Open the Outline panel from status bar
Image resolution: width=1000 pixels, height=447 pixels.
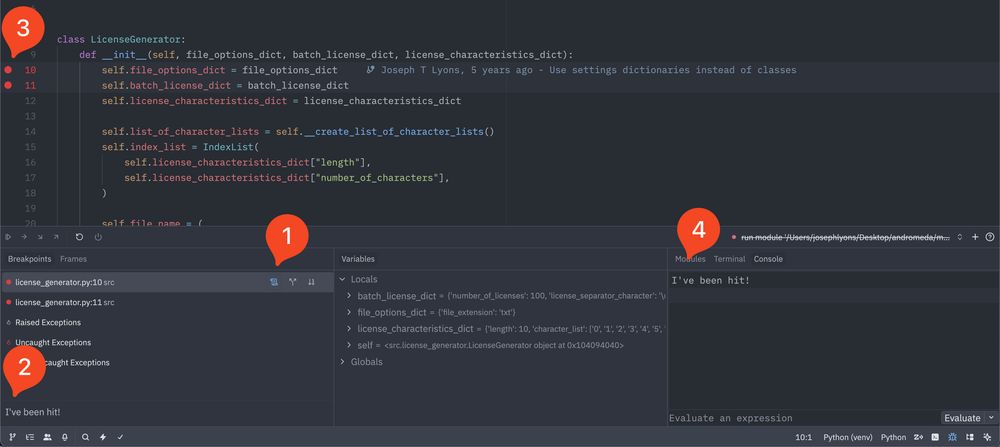click(29, 437)
